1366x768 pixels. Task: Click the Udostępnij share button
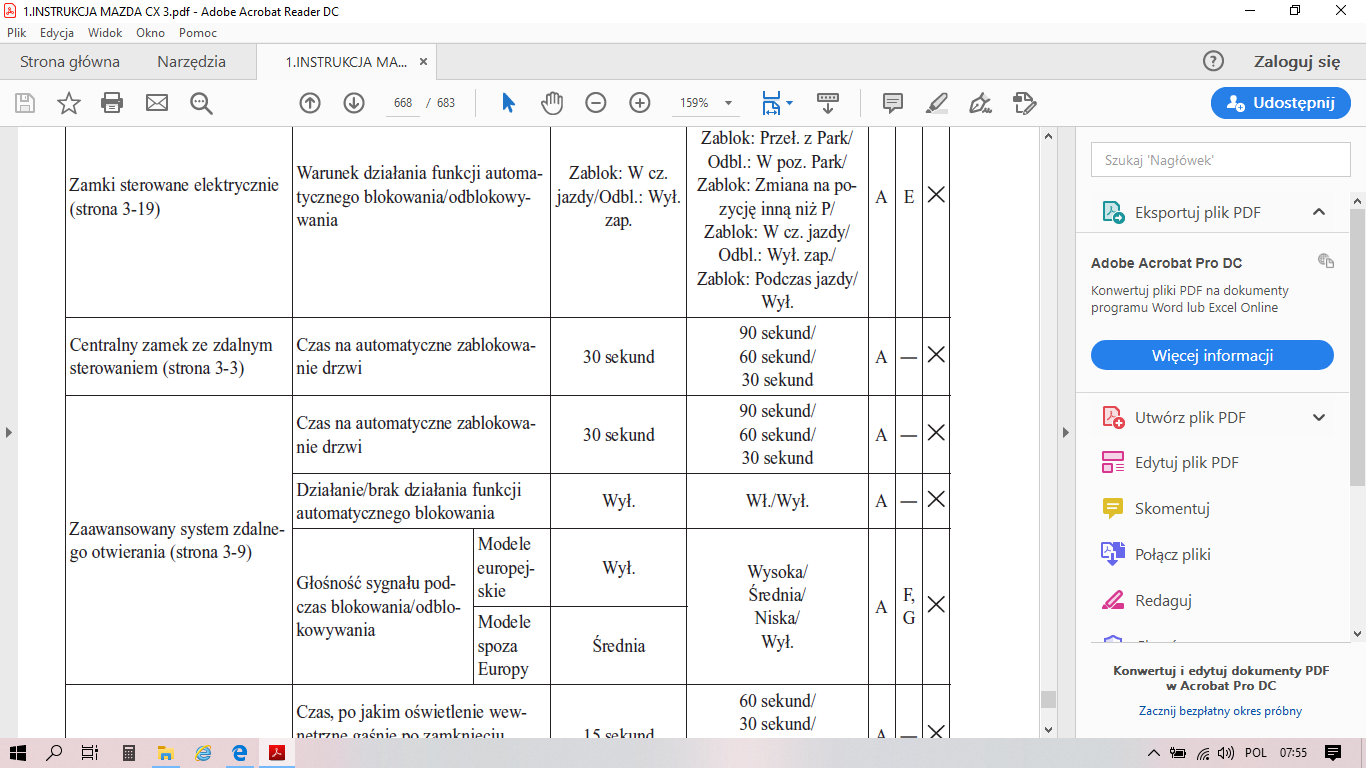pyautogui.click(x=1280, y=103)
